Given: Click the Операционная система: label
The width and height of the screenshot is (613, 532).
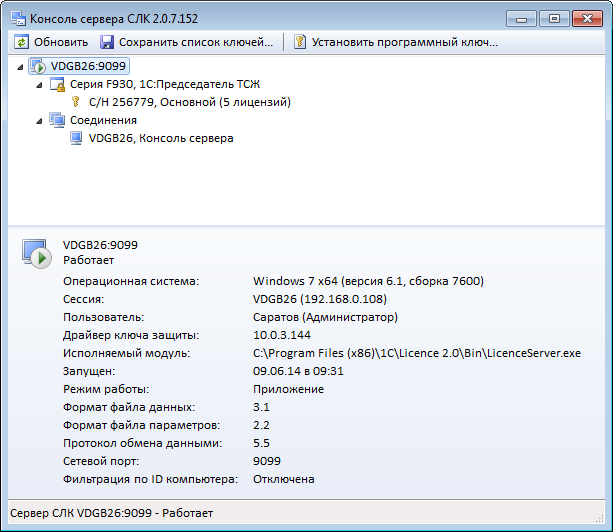Looking at the screenshot, I should (x=131, y=281).
